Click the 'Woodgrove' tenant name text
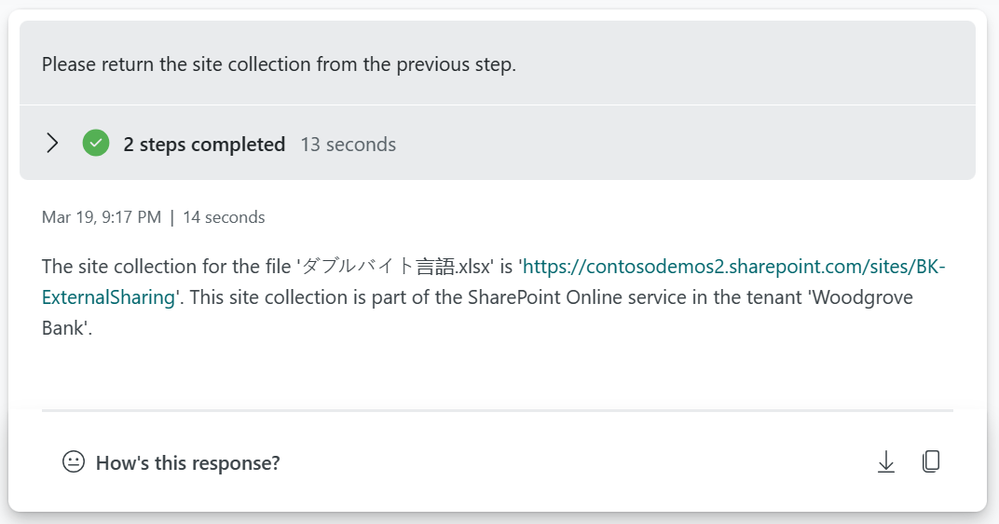The image size is (999, 524). pos(863,297)
